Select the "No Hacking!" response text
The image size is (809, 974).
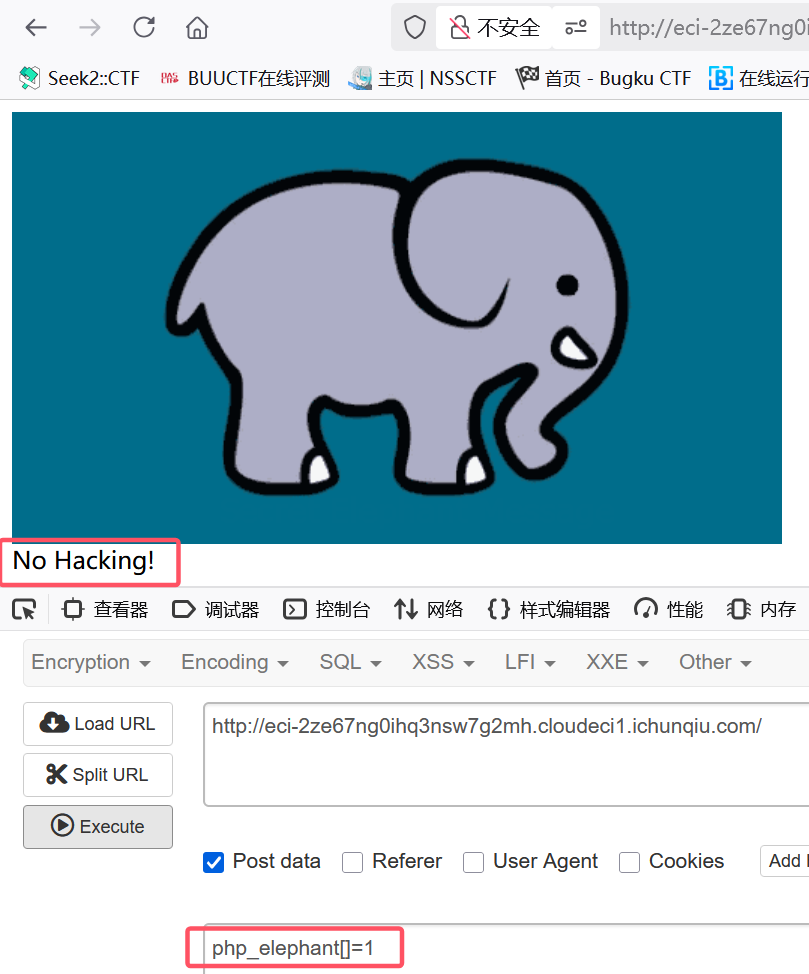tap(83, 561)
